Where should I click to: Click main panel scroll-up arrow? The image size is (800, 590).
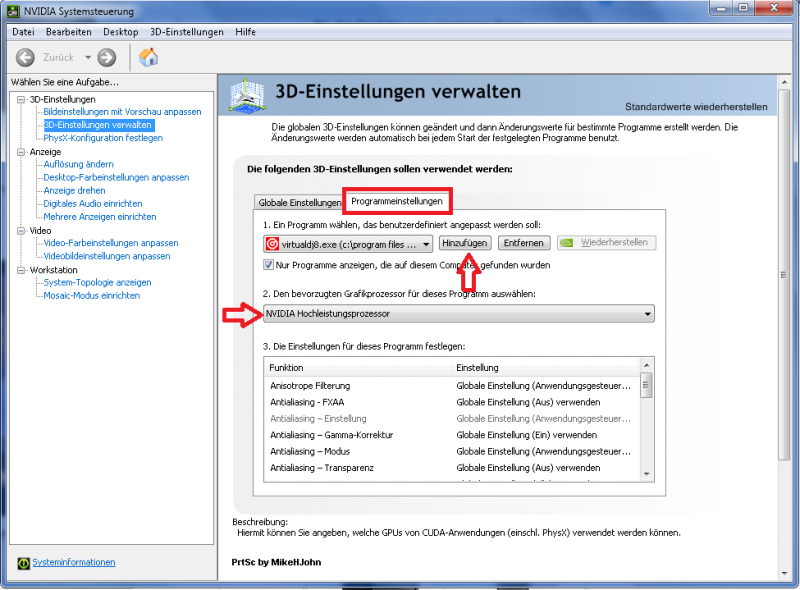pyautogui.click(x=784, y=82)
